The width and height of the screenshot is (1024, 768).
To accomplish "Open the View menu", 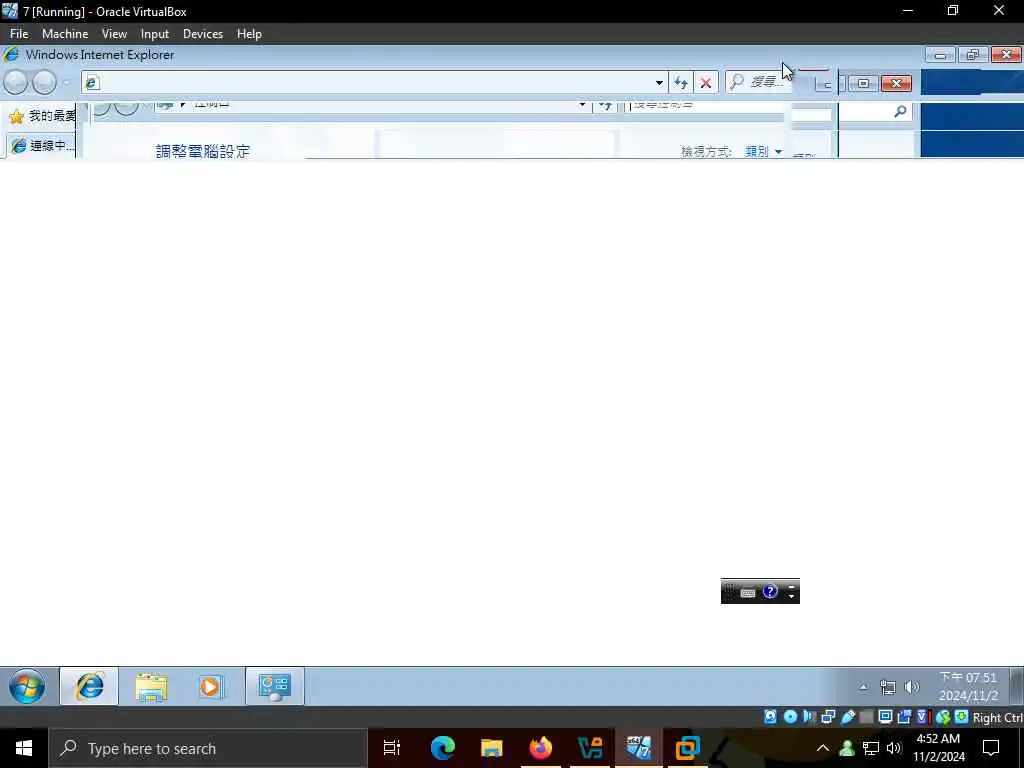I will coord(114,34).
